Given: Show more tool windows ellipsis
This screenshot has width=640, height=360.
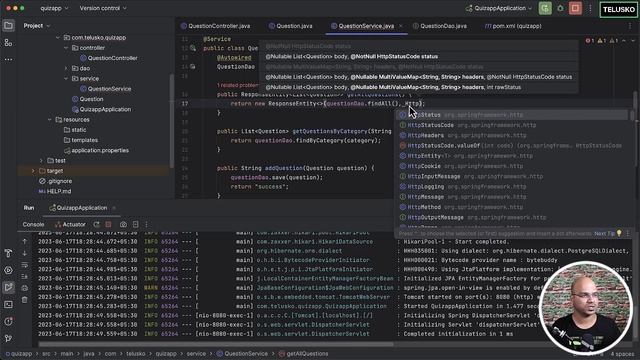Looking at the screenshot, I should tap(8, 60).
